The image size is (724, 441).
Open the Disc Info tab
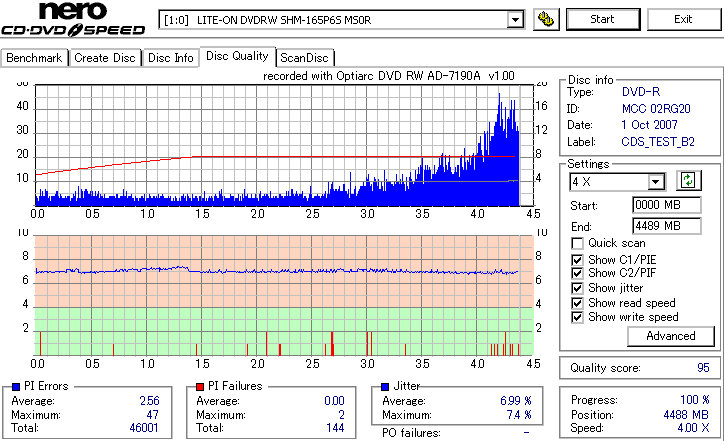170,58
